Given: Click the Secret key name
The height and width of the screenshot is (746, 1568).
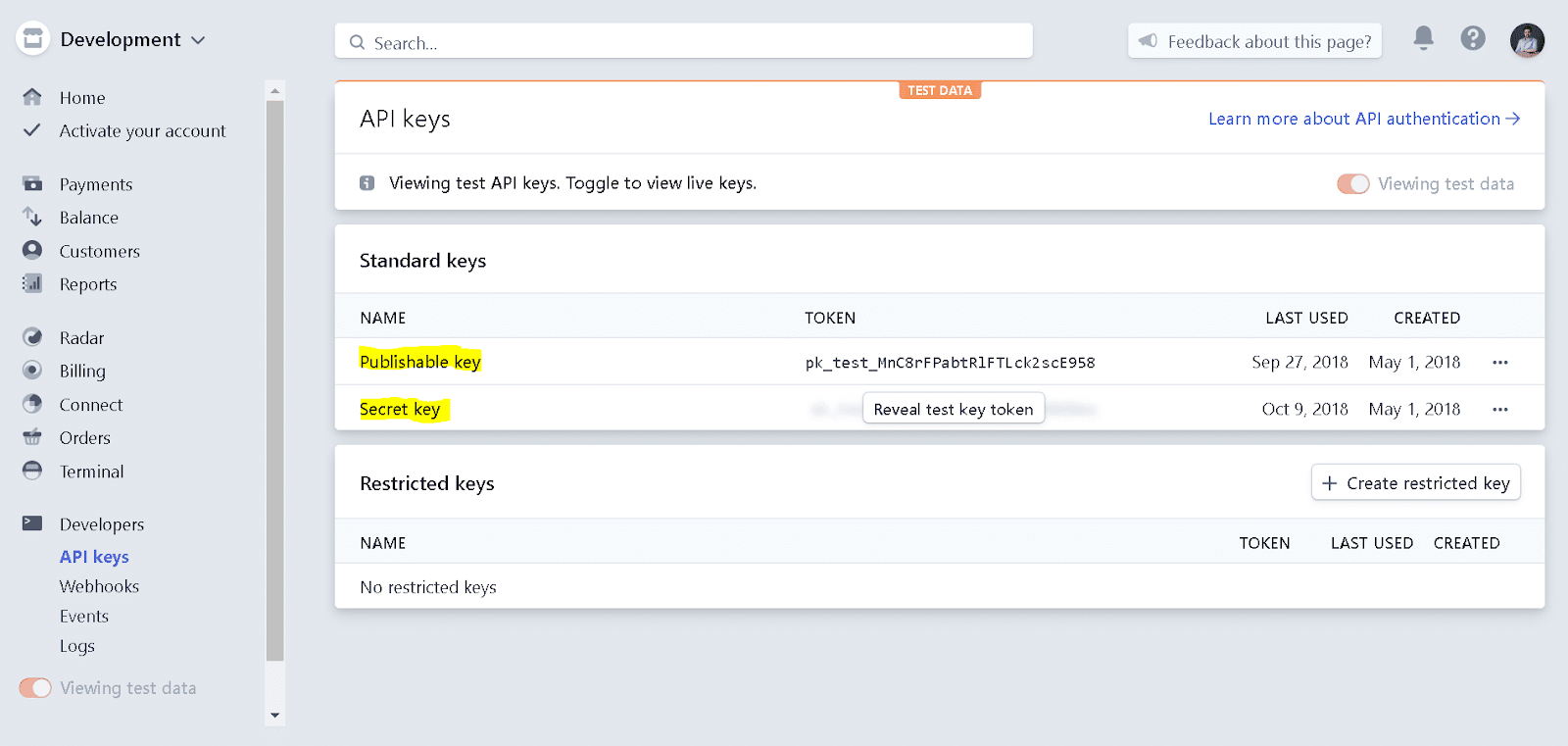Looking at the screenshot, I should coord(400,409).
